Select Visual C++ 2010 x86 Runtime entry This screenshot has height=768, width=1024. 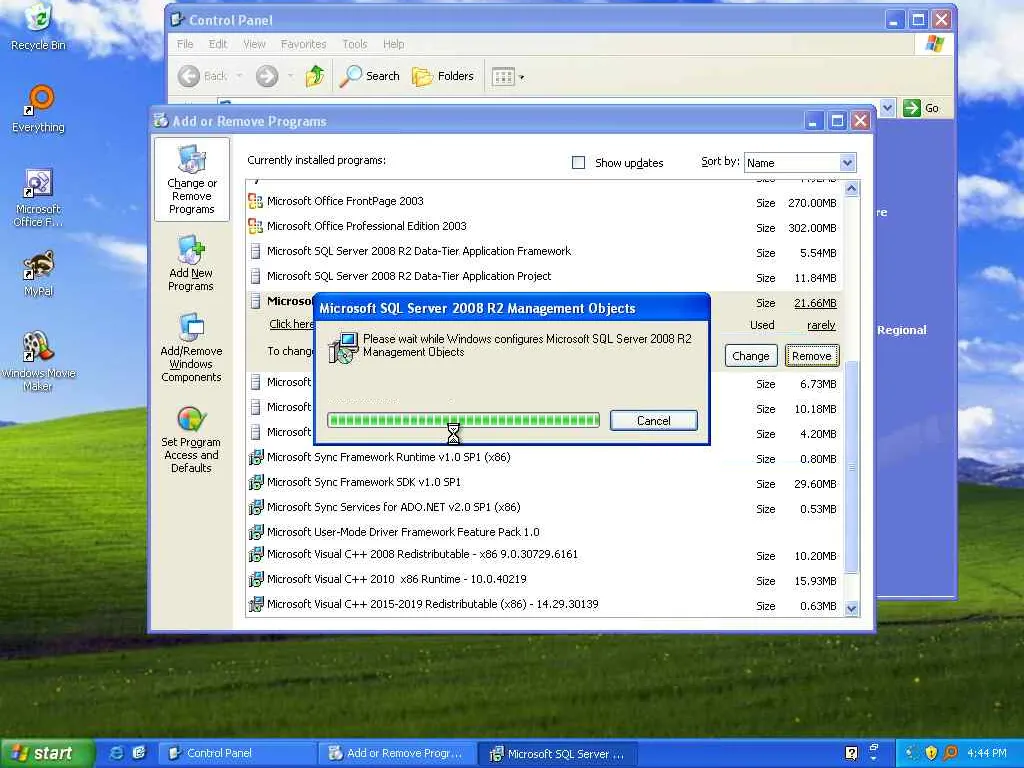(544, 579)
